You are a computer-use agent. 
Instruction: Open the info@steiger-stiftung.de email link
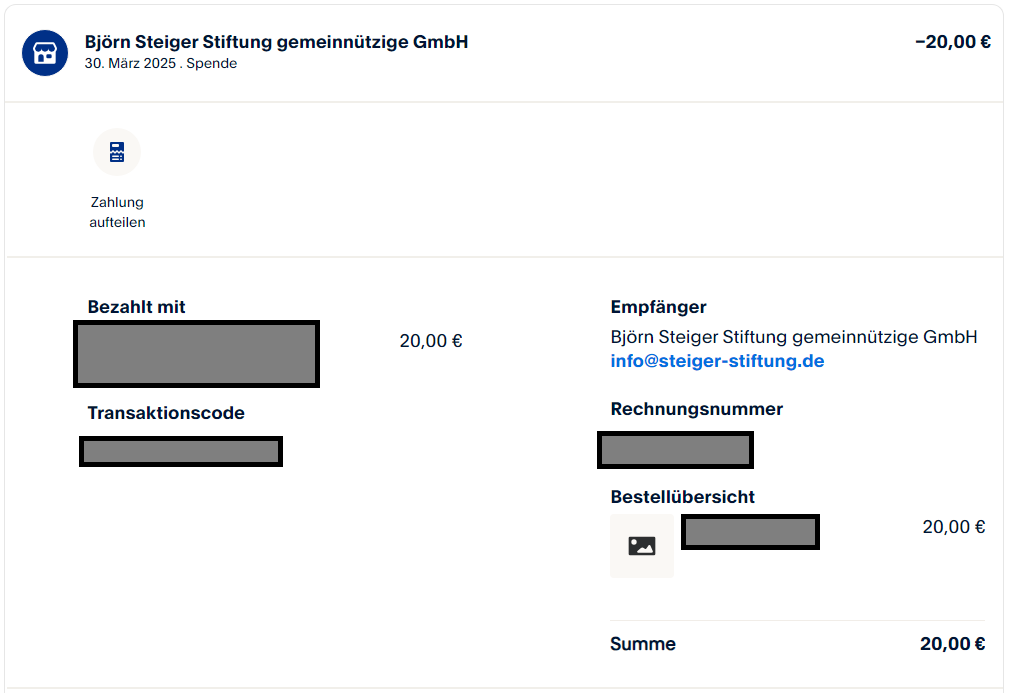tap(717, 361)
